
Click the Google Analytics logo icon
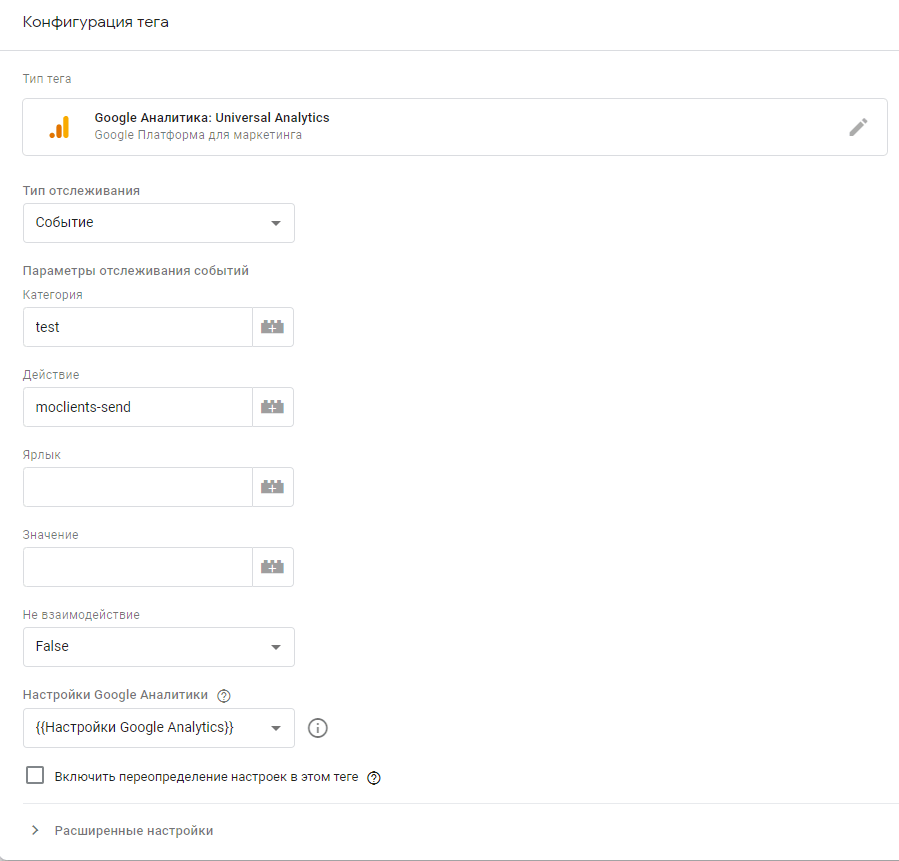coord(59,127)
